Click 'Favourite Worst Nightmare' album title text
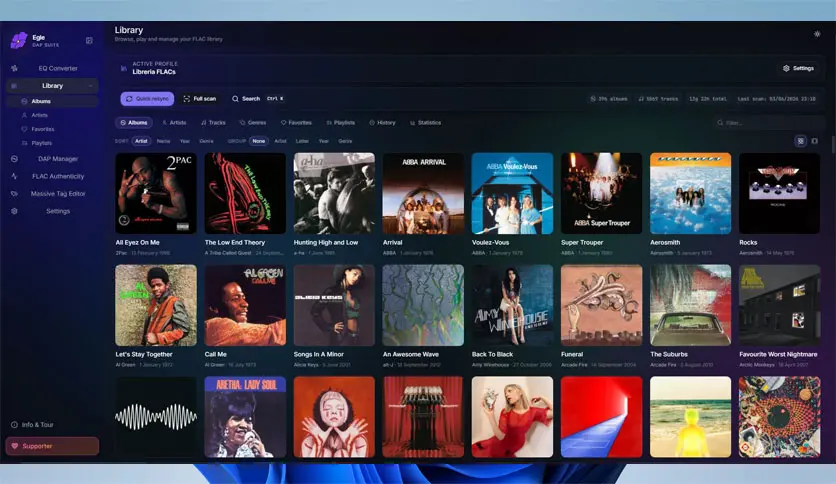This screenshot has width=836, height=484. point(778,354)
